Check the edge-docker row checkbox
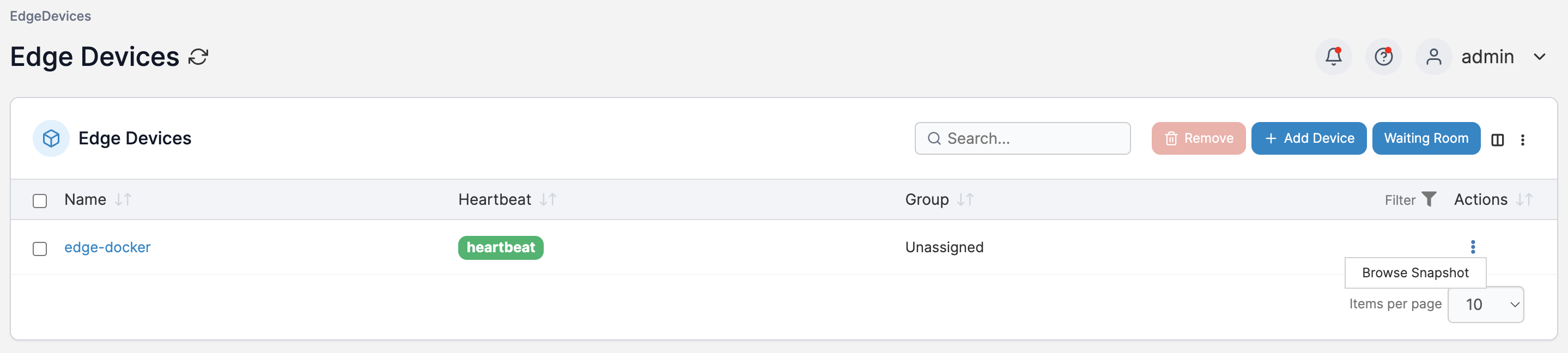 click(40, 248)
